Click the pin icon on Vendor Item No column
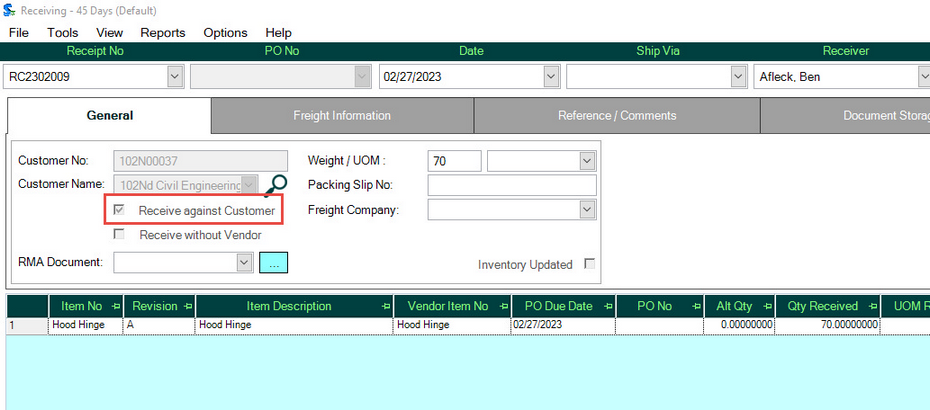Image resolution: width=930 pixels, height=410 pixels. (503, 306)
